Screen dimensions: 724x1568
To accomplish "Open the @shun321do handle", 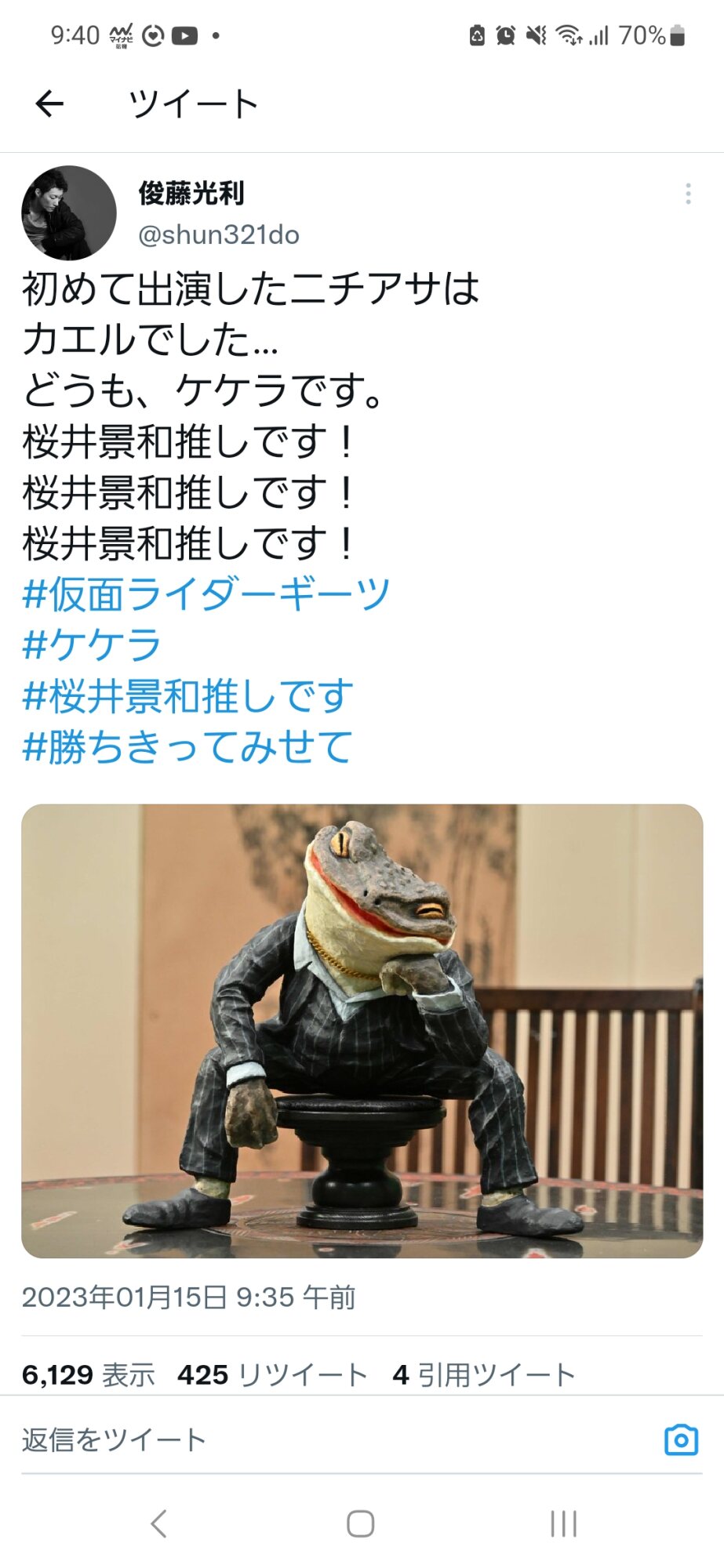I will pos(219,234).
